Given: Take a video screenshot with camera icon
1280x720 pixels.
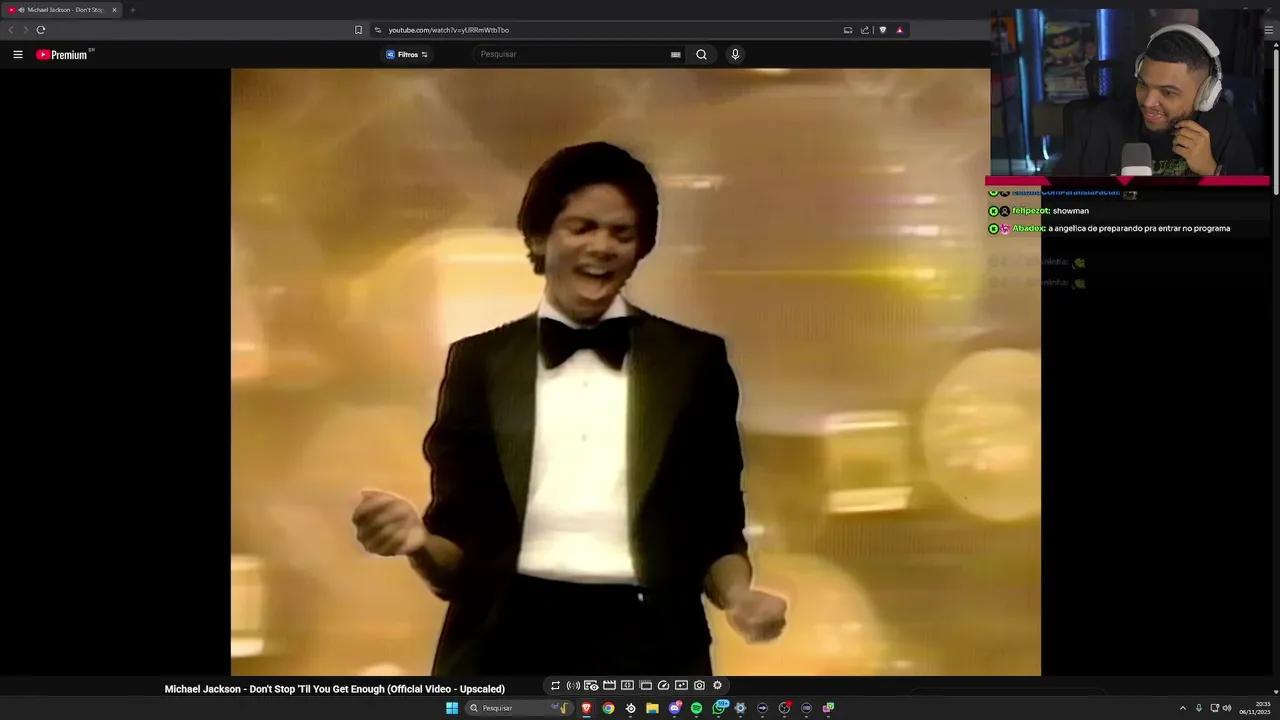Looking at the screenshot, I should tap(699, 685).
